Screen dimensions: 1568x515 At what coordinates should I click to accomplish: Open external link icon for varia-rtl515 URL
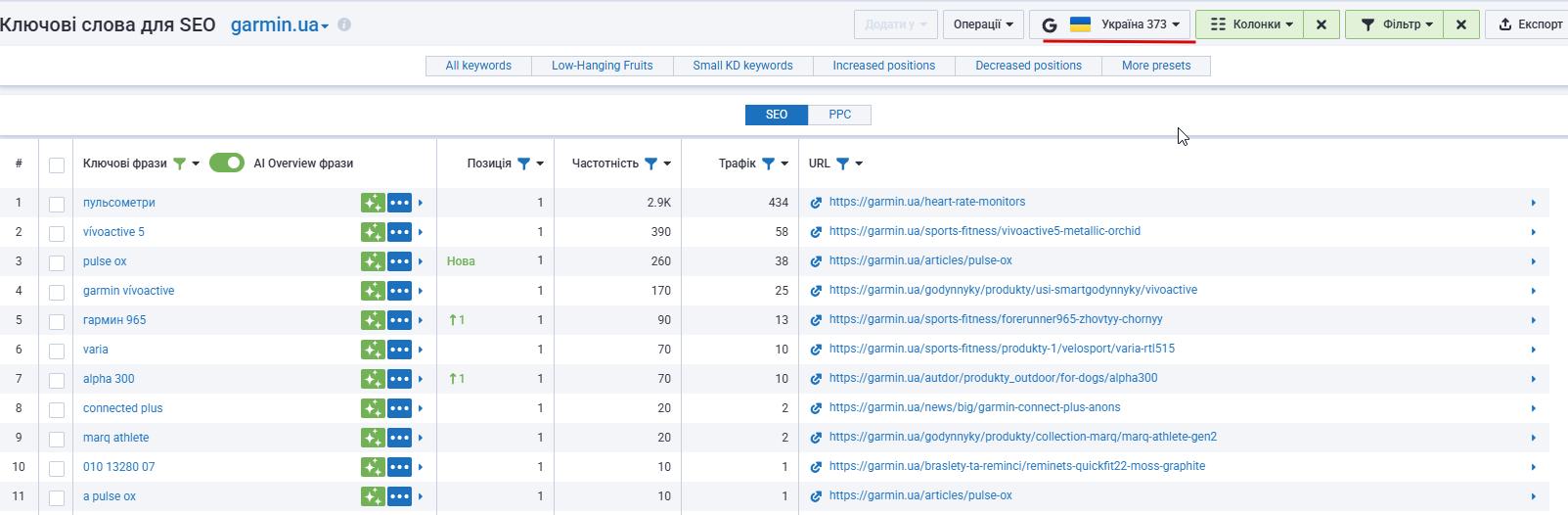(816, 350)
